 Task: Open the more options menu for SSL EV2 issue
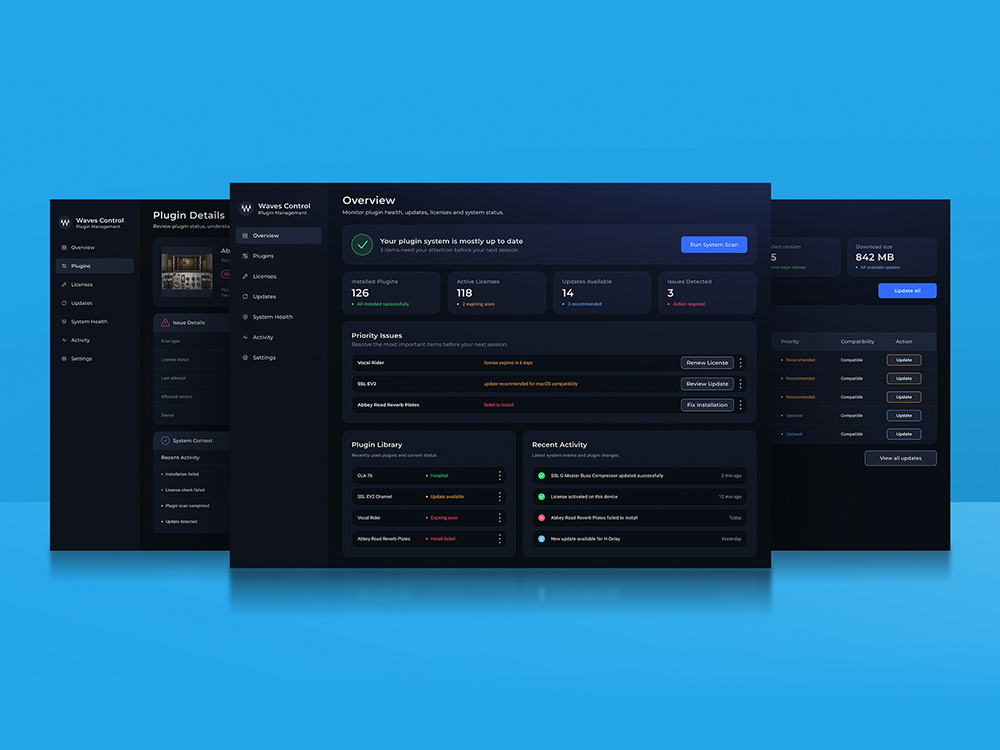pyautogui.click(x=740, y=384)
